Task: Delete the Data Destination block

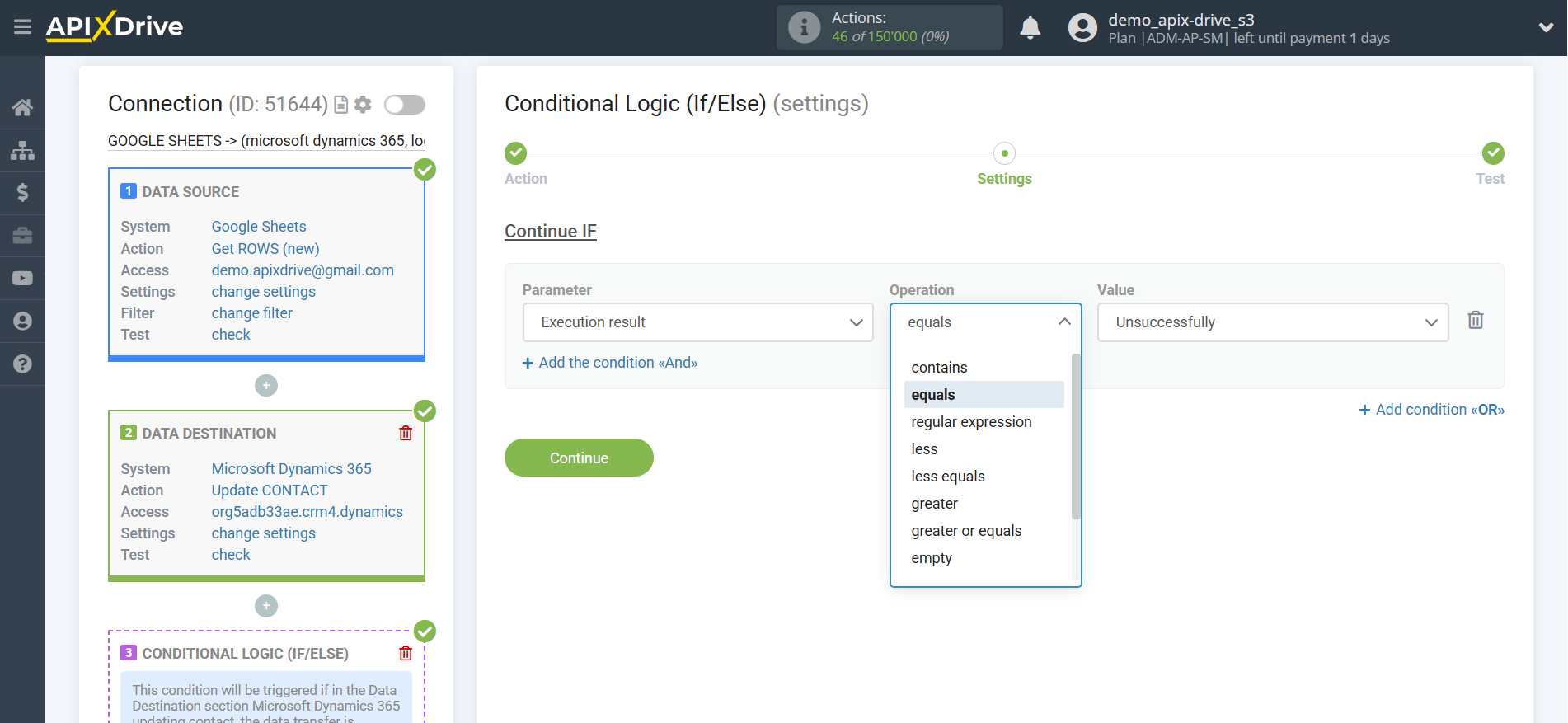Action: tap(406, 433)
